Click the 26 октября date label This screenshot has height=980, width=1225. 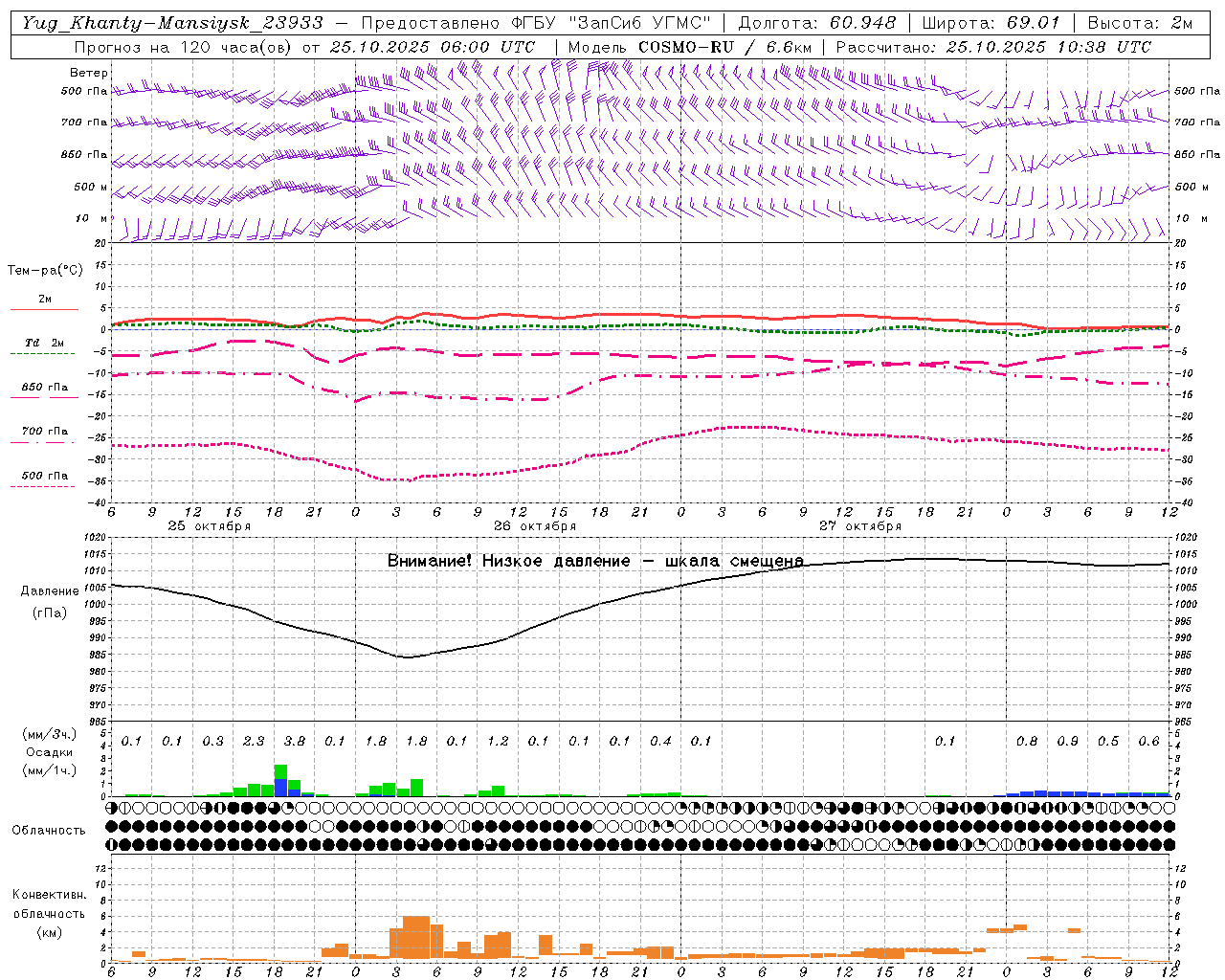click(x=535, y=526)
